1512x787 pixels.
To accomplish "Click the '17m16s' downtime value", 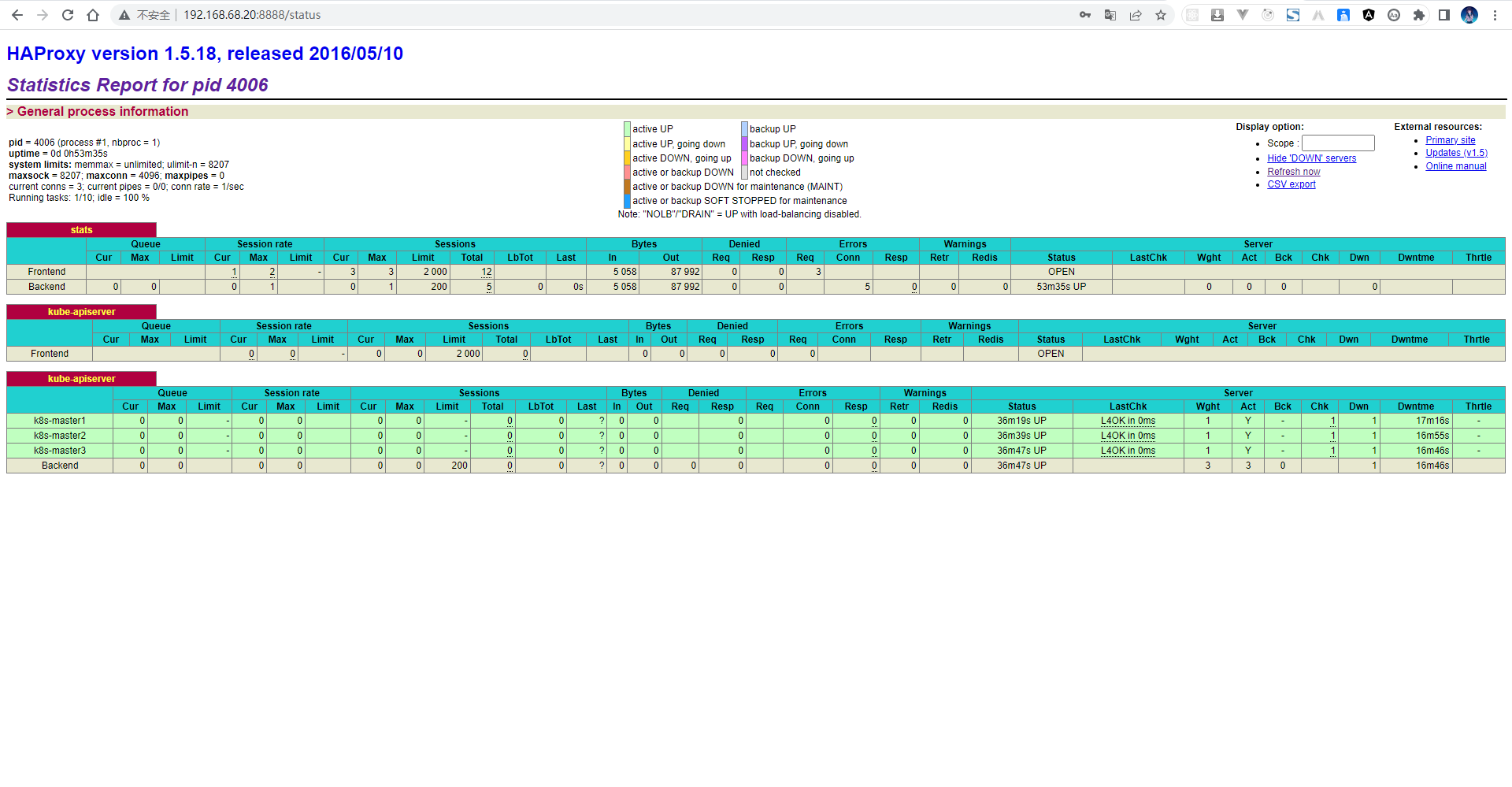I will point(1432,421).
